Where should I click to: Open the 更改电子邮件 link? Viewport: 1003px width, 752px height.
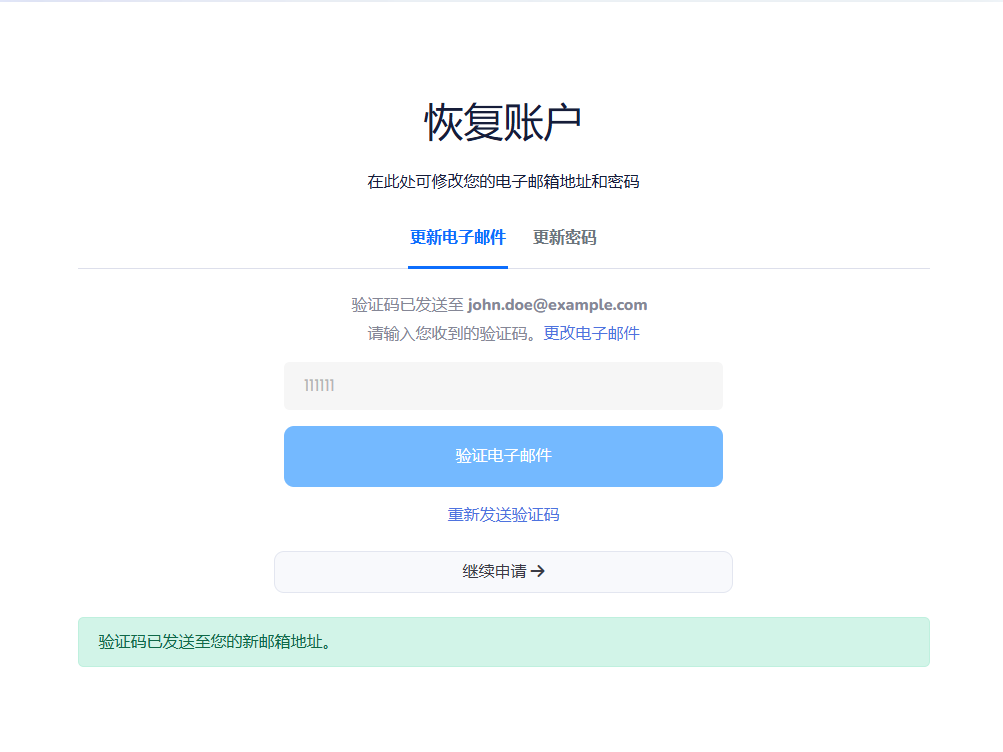tap(591, 334)
